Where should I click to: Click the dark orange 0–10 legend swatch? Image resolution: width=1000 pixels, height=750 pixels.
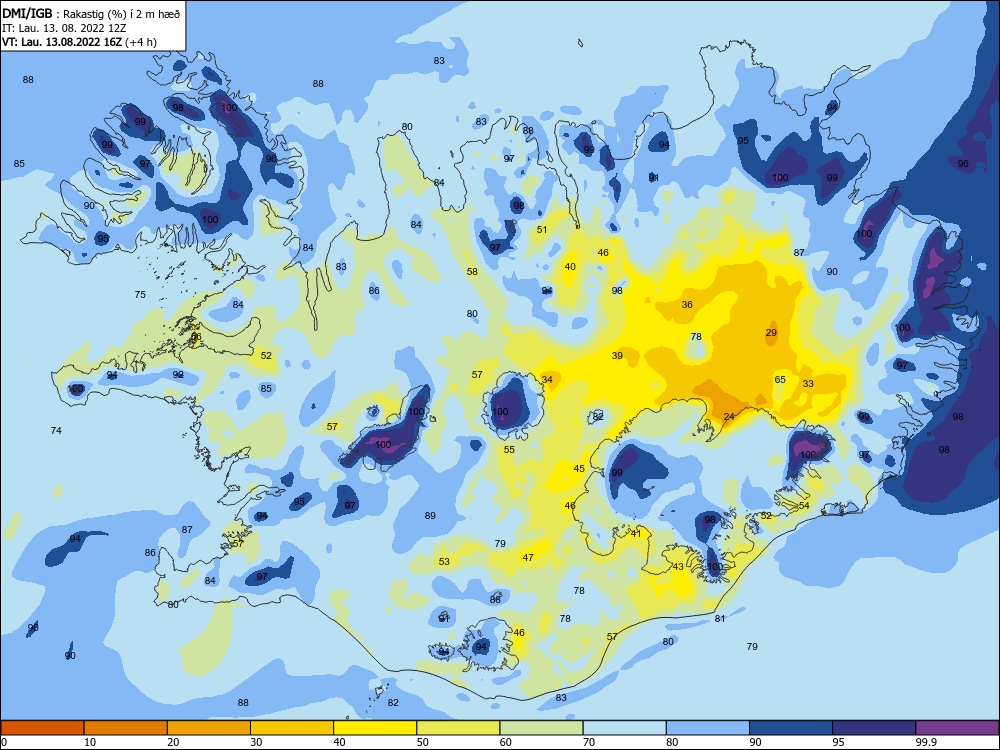[x=42, y=728]
